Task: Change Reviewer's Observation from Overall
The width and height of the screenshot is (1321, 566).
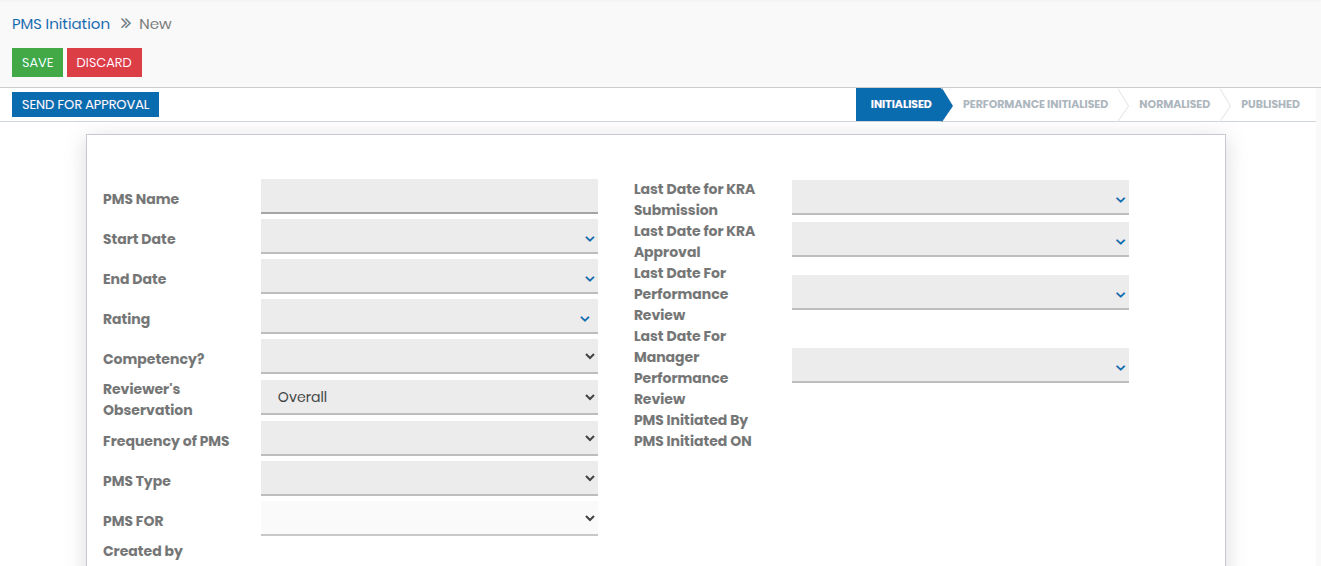Action: (429, 397)
